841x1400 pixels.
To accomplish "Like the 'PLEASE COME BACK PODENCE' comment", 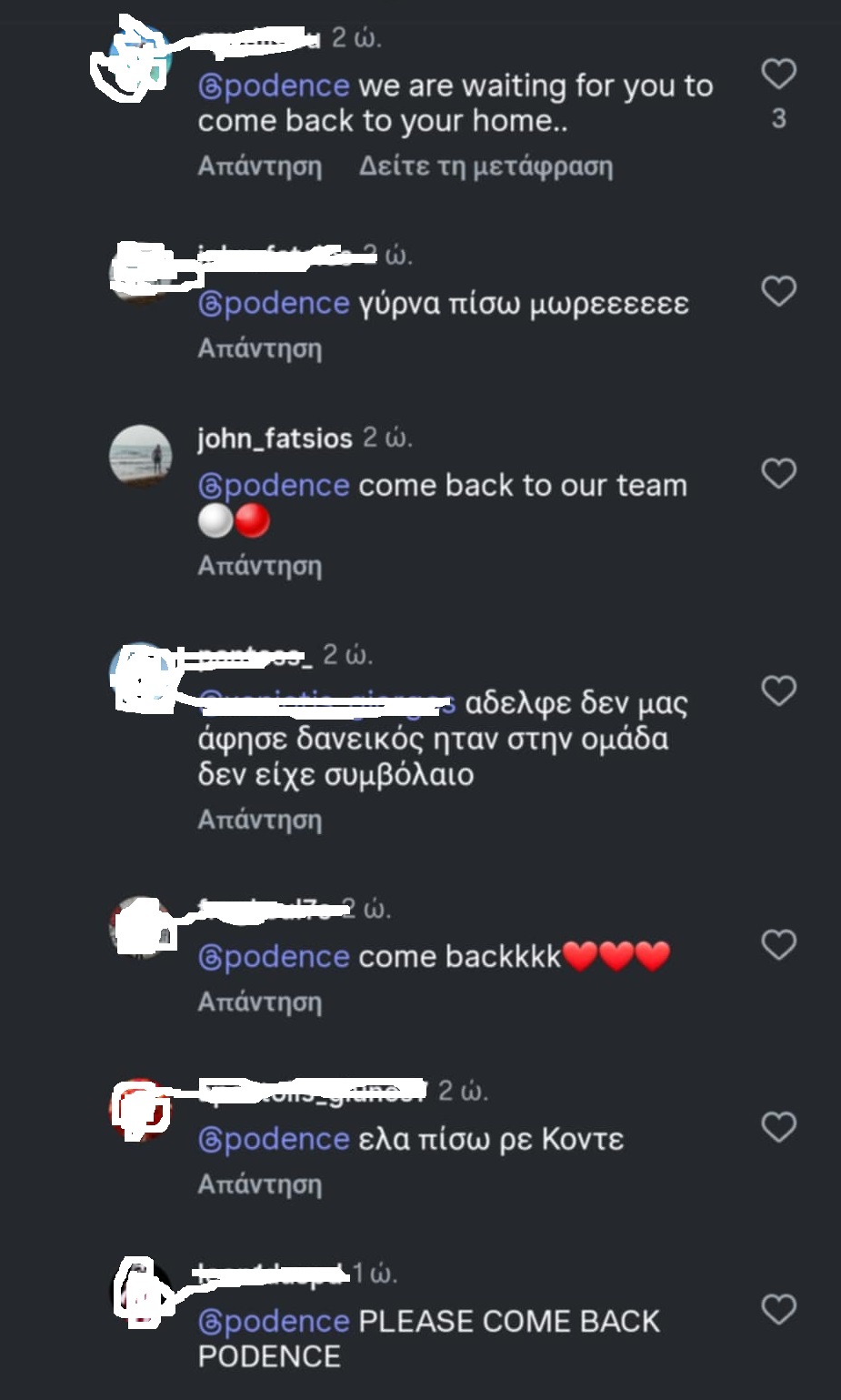I will coord(778,1310).
